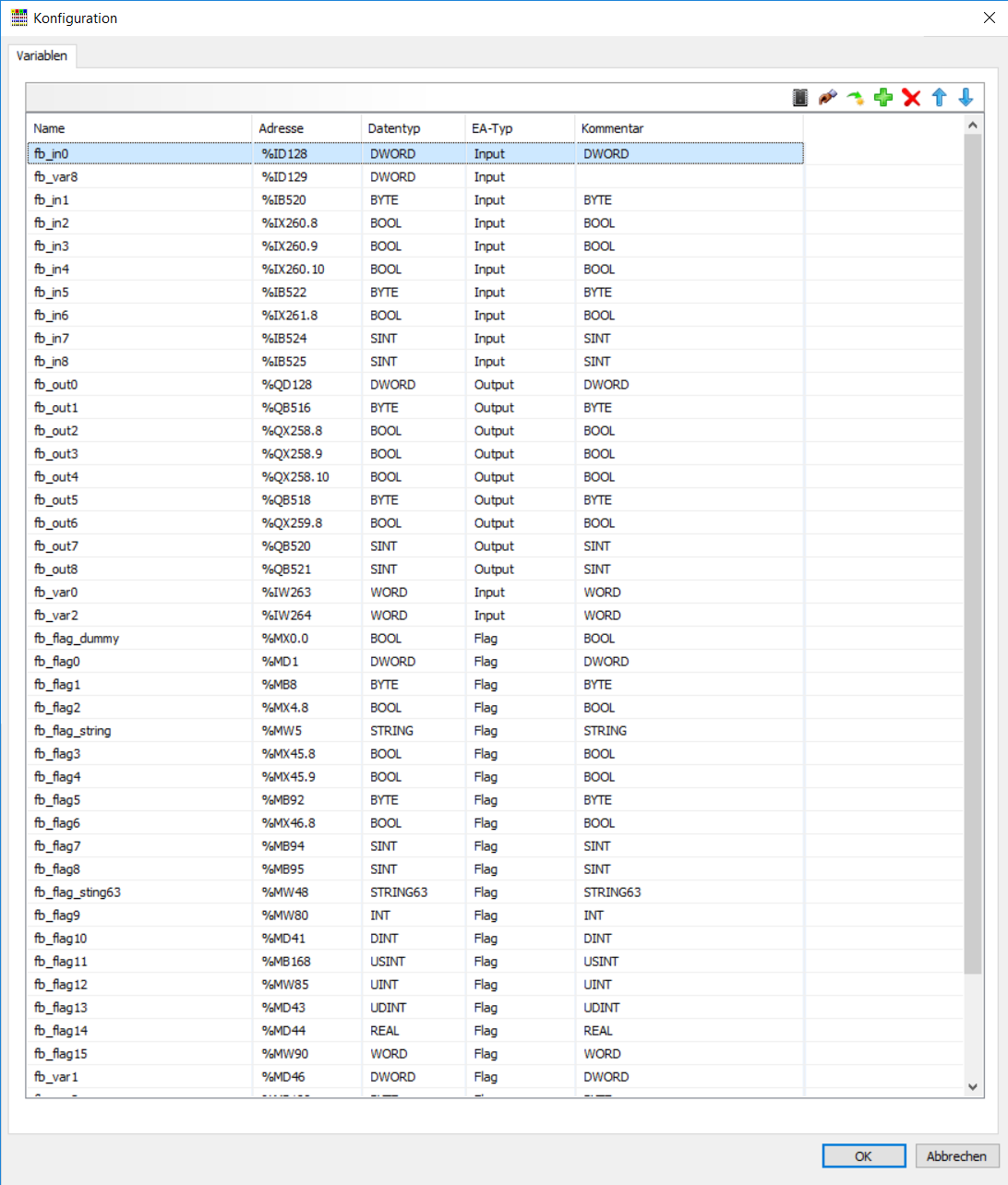The image size is (1008, 1185).
Task: Click the scrollbar up arrow
Action: [972, 125]
